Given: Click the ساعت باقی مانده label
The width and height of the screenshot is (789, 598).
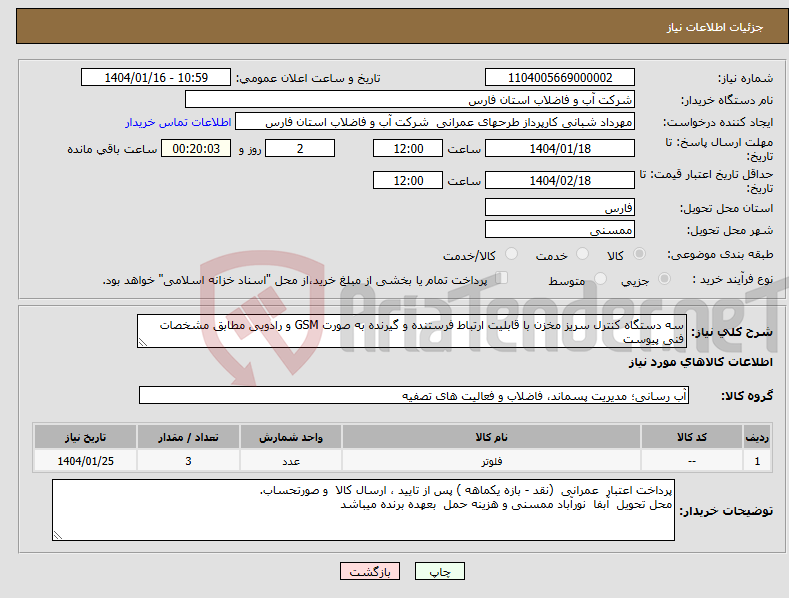Looking at the screenshot, I should coord(112,149).
